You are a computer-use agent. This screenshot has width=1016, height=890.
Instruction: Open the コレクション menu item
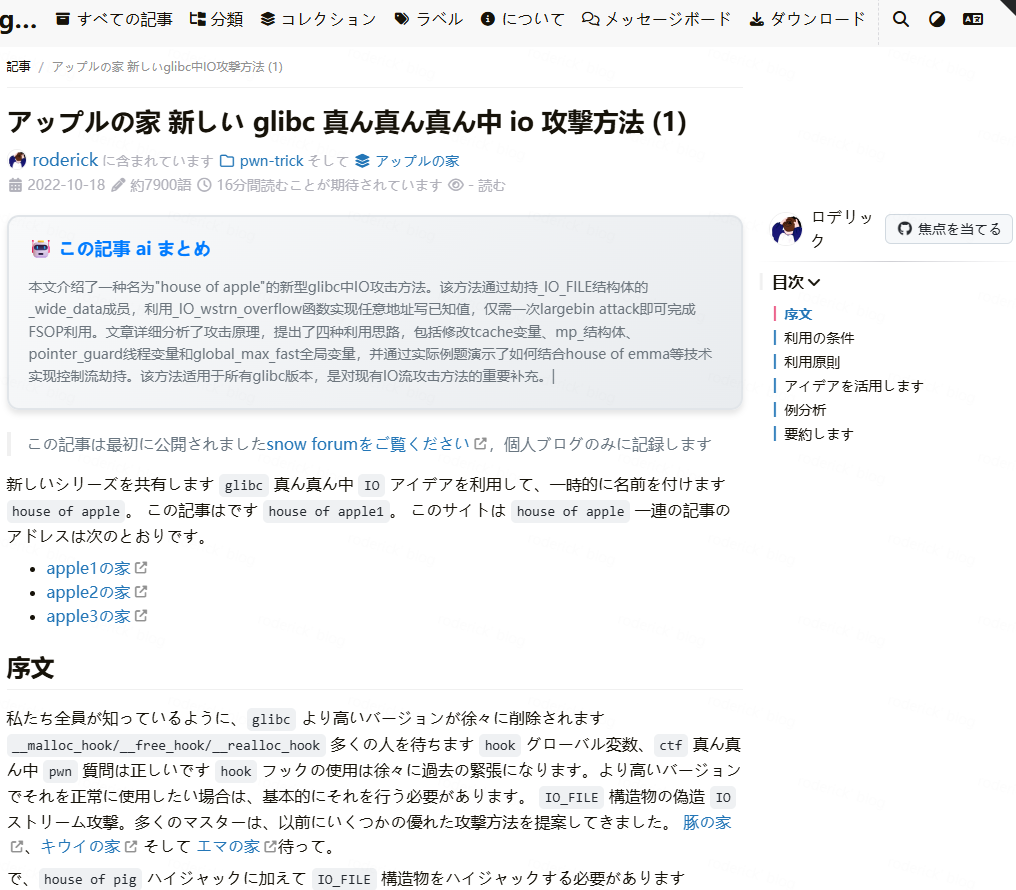[318, 19]
